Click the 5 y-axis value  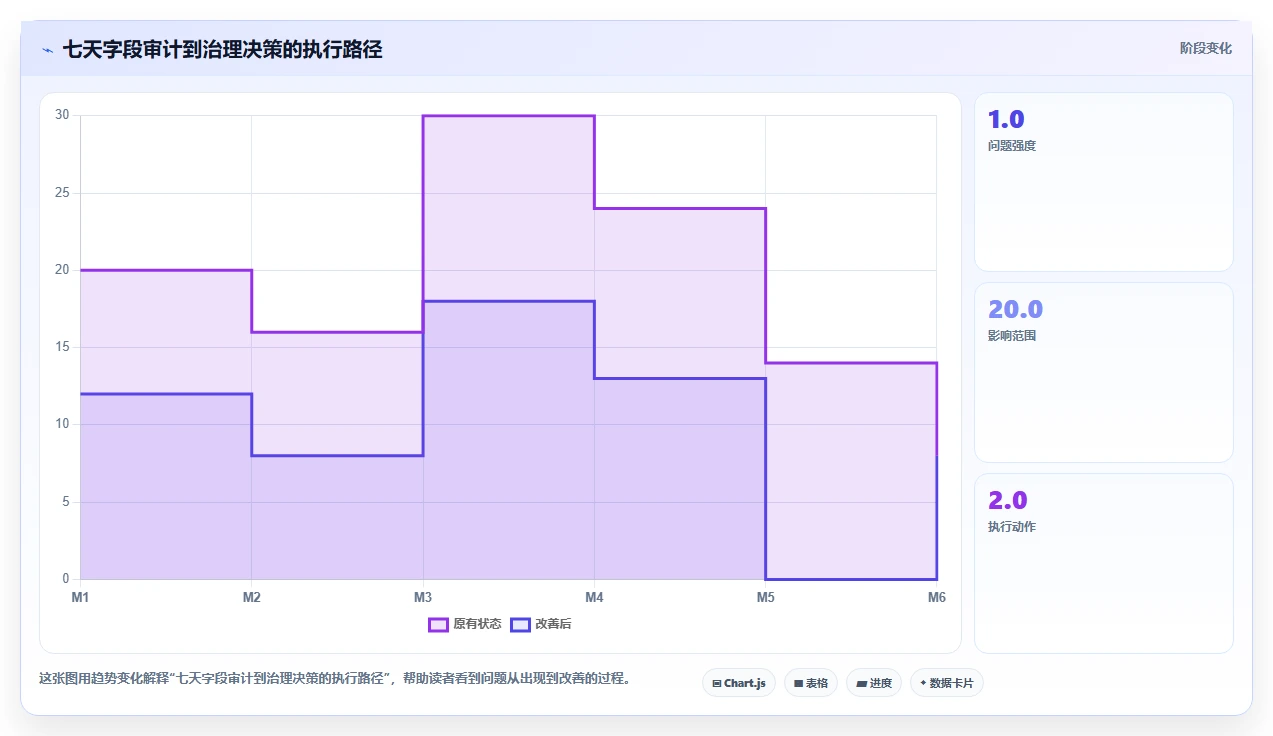click(66, 502)
